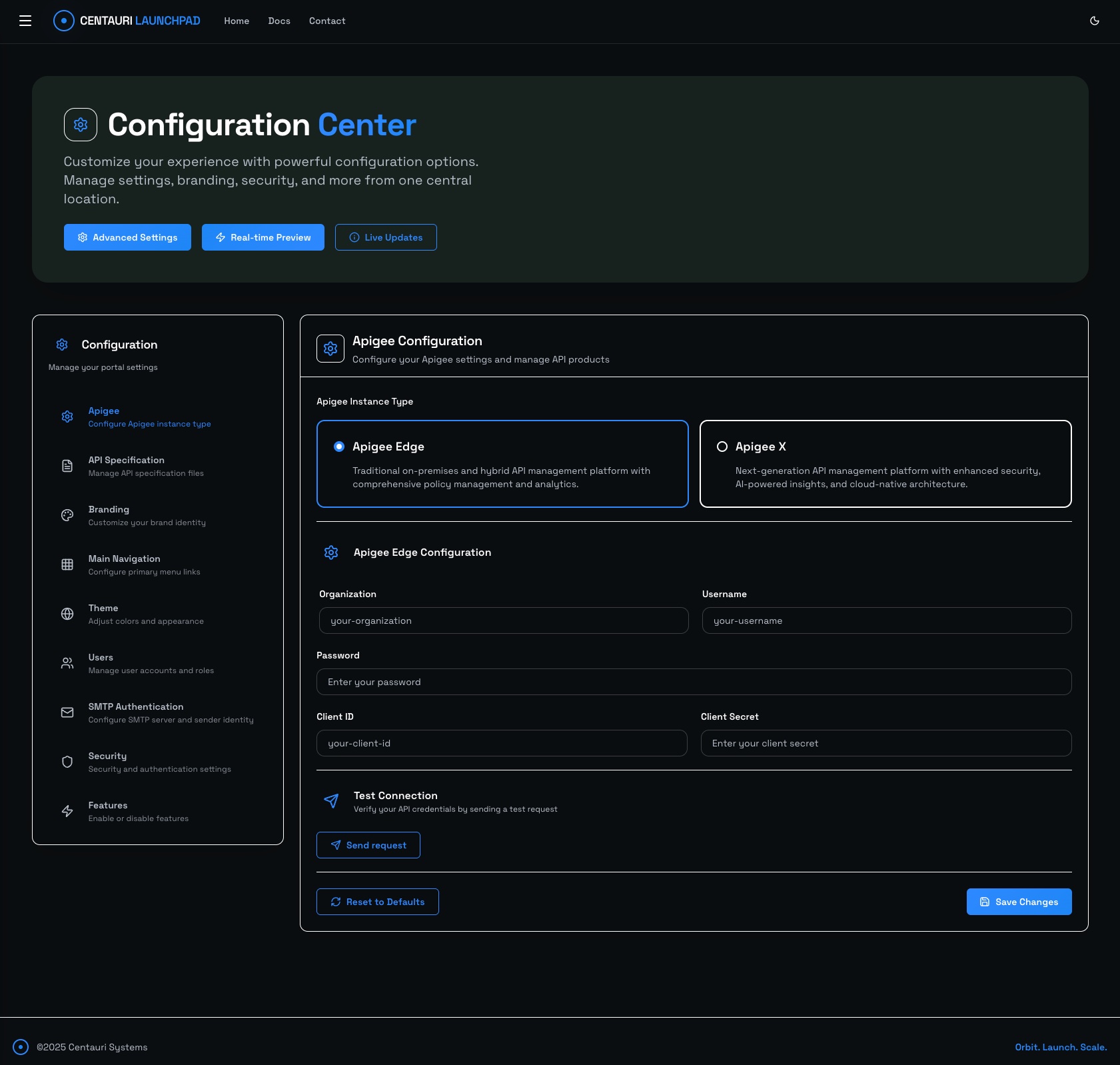The width and height of the screenshot is (1120, 1065).
Task: Click the Apigee Edge Configuration gear icon
Action: 331,552
